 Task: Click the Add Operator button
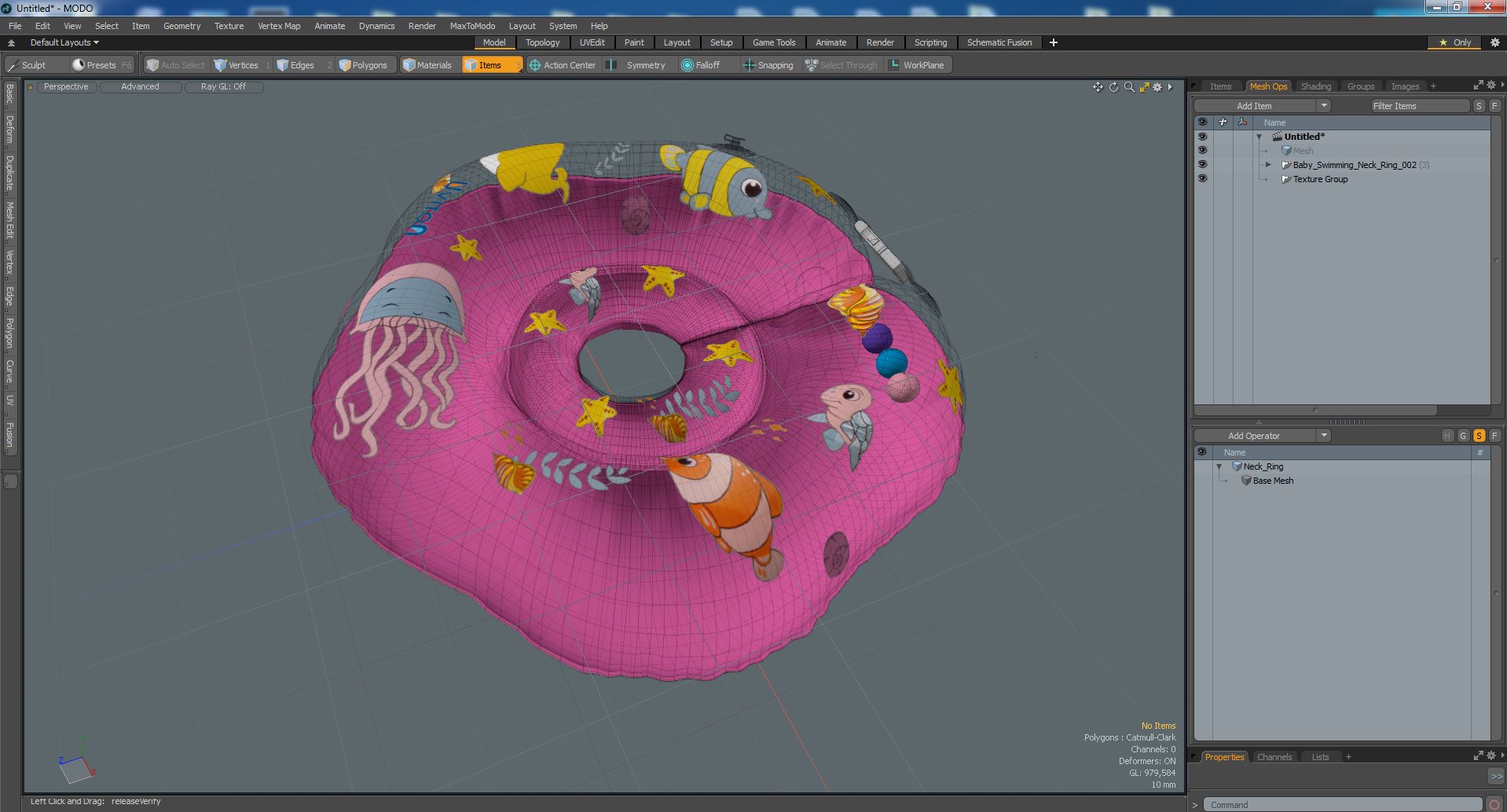[1254, 436]
